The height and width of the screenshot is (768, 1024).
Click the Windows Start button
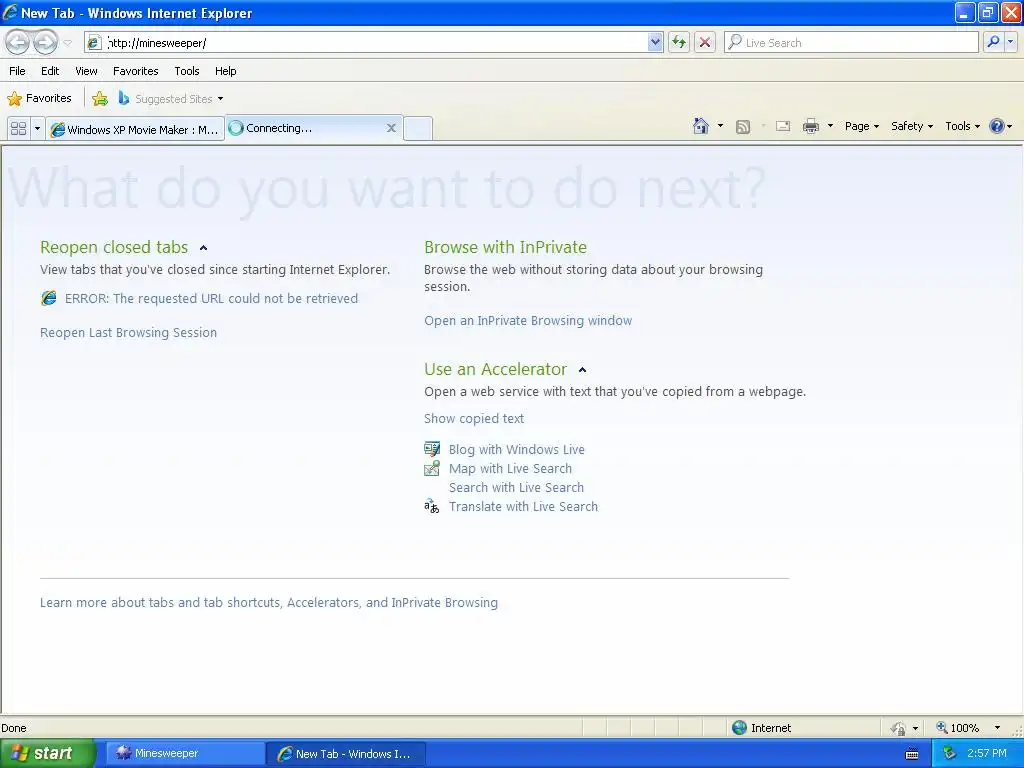point(48,753)
